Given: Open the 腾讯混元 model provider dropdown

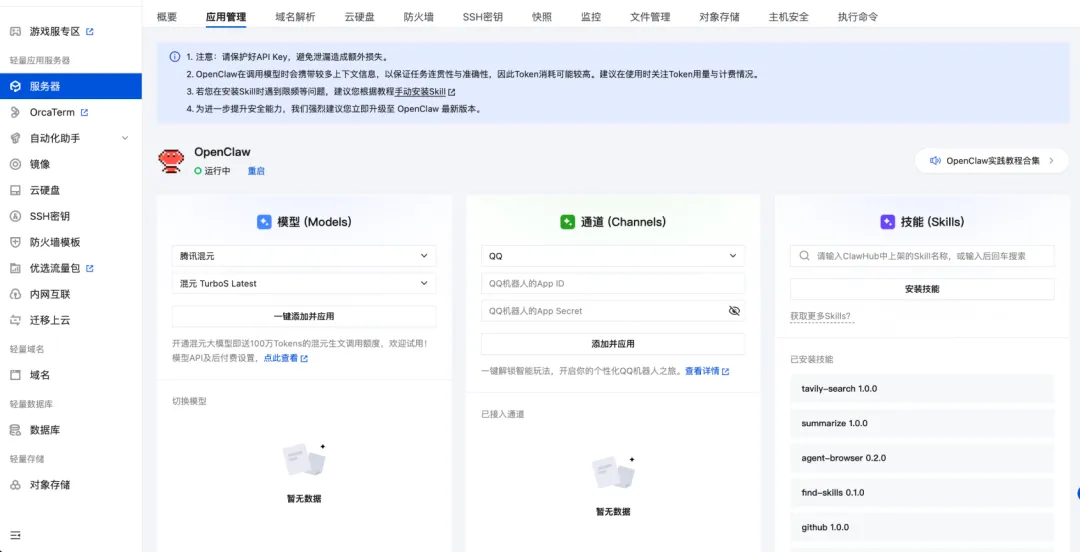Looking at the screenshot, I should [304, 256].
